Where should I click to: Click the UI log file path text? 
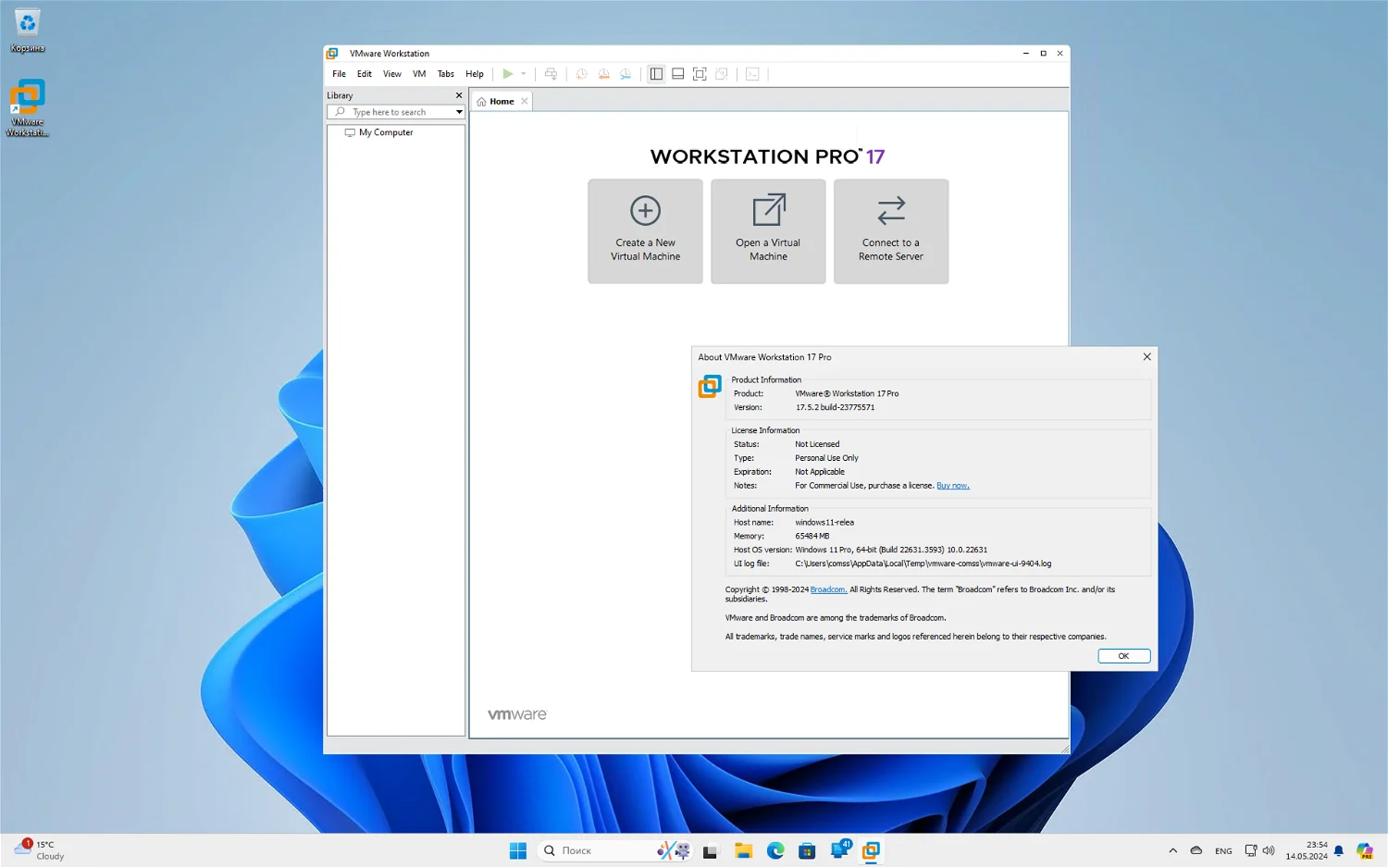pyautogui.click(x=923, y=564)
